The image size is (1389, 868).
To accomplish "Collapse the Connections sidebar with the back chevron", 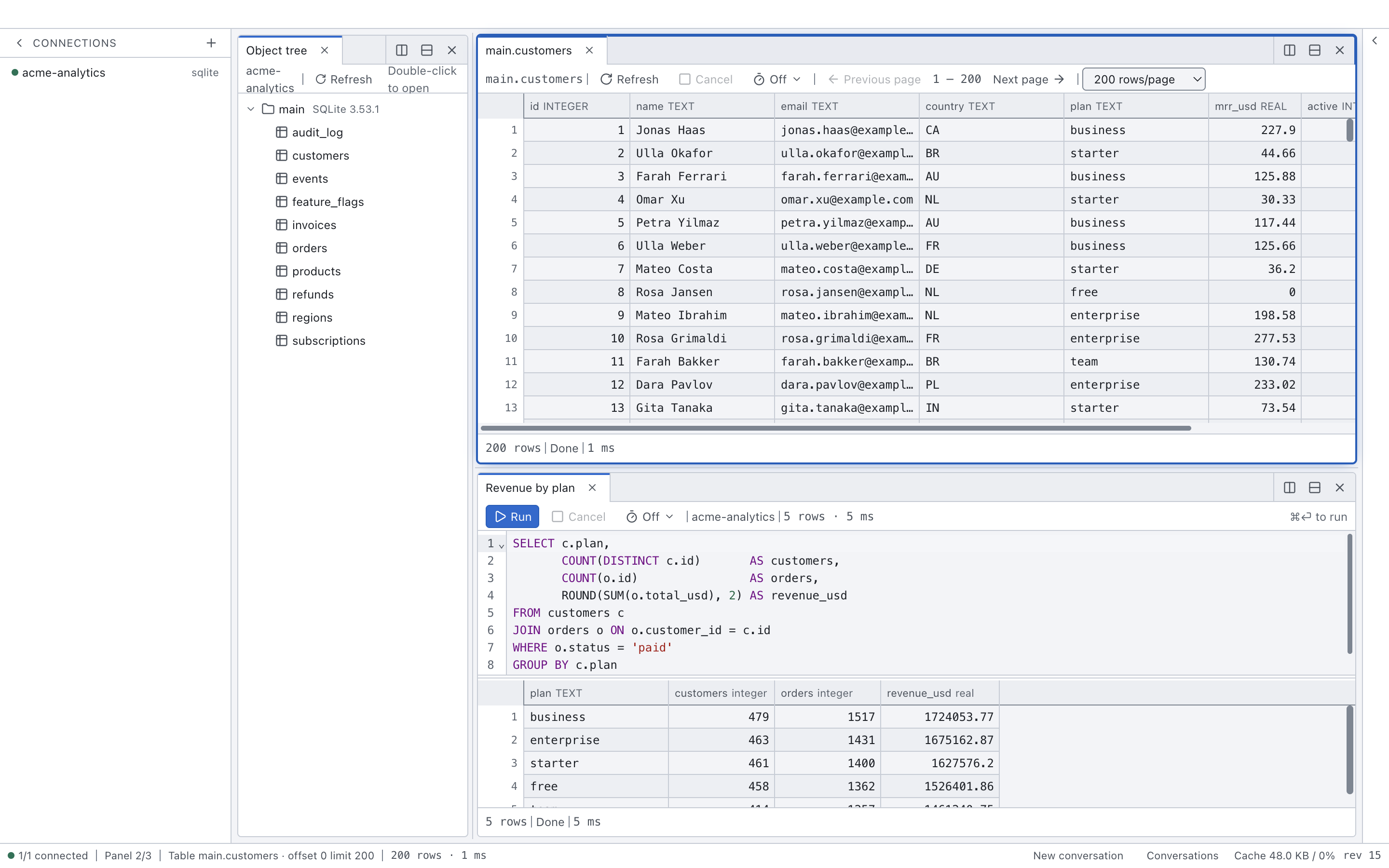I will (19, 43).
